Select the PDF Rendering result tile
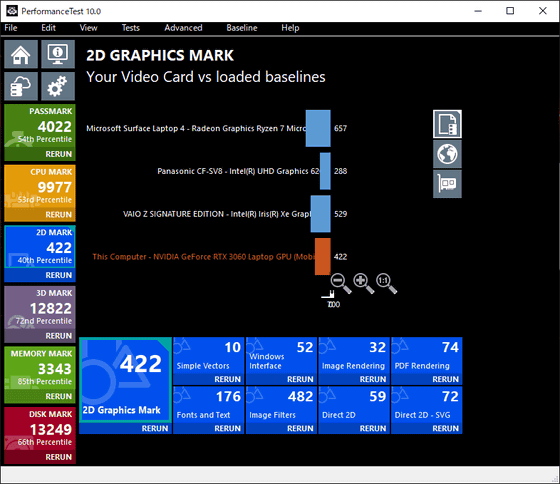The height and width of the screenshot is (484, 560). [427, 356]
